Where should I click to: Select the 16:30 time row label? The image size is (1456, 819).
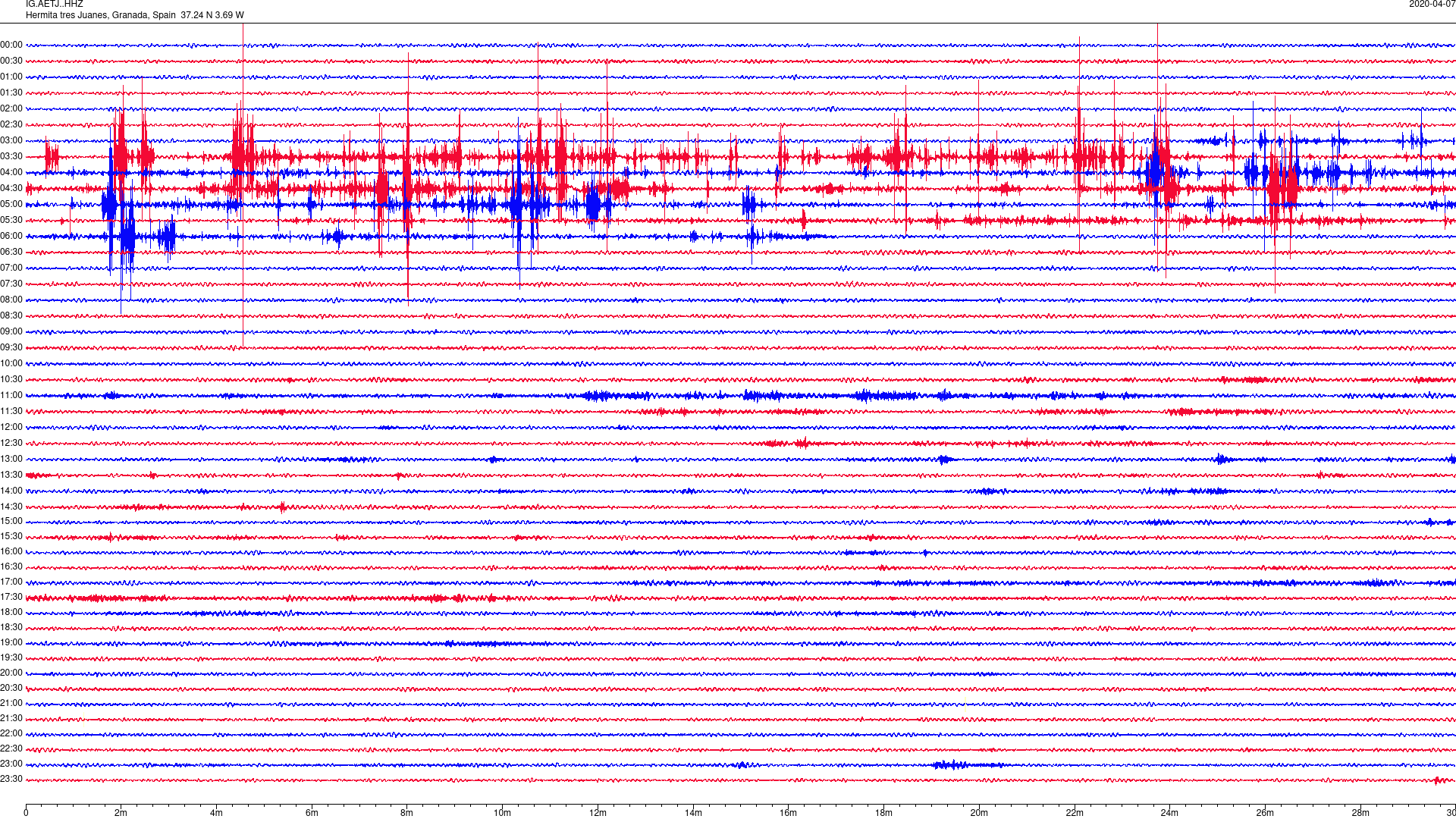coord(11,566)
